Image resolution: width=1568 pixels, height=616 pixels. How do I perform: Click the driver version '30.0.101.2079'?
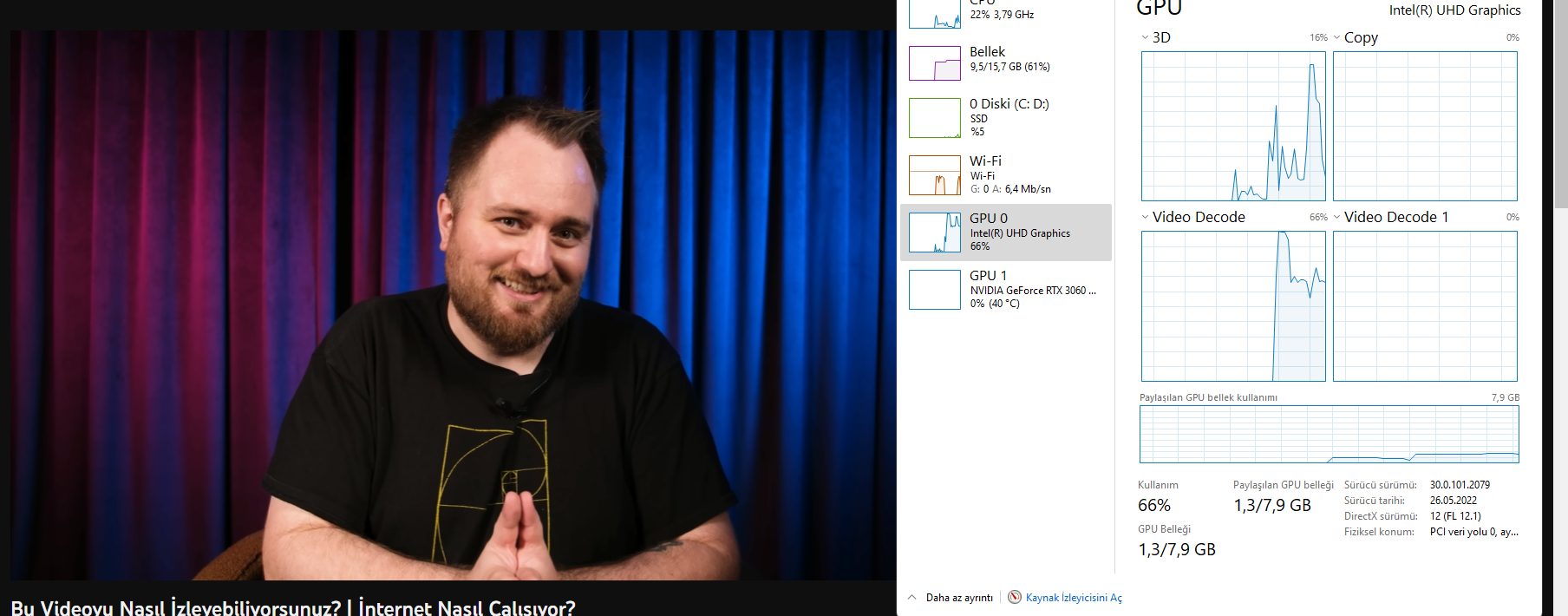click(x=1460, y=485)
